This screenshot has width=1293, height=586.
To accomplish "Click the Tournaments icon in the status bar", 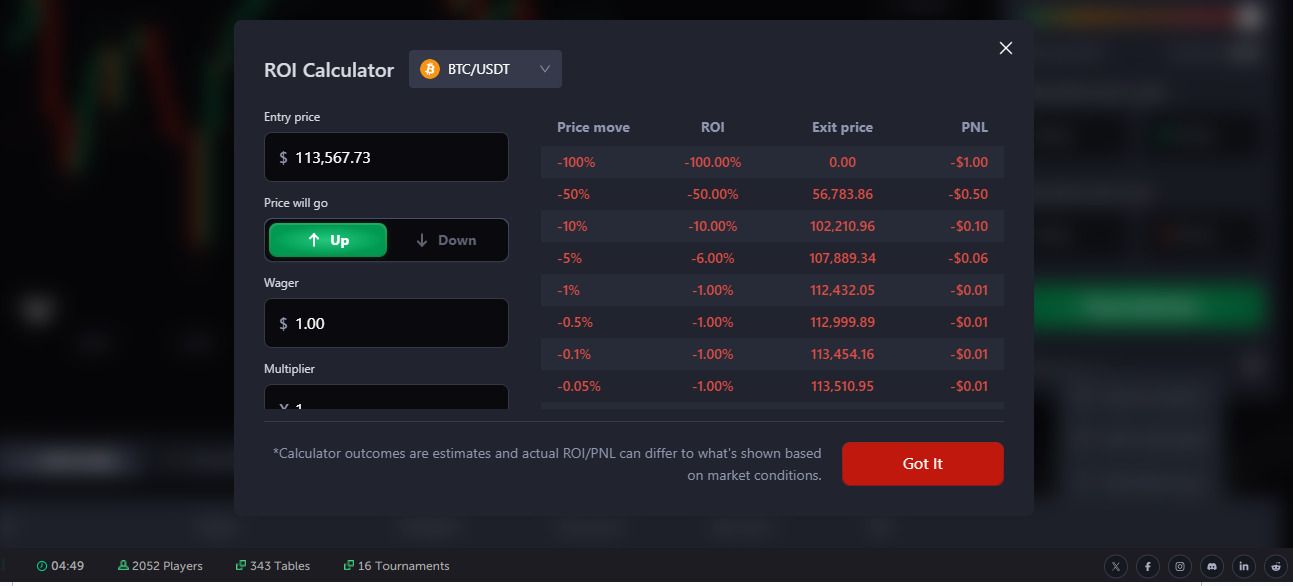I will (x=349, y=565).
